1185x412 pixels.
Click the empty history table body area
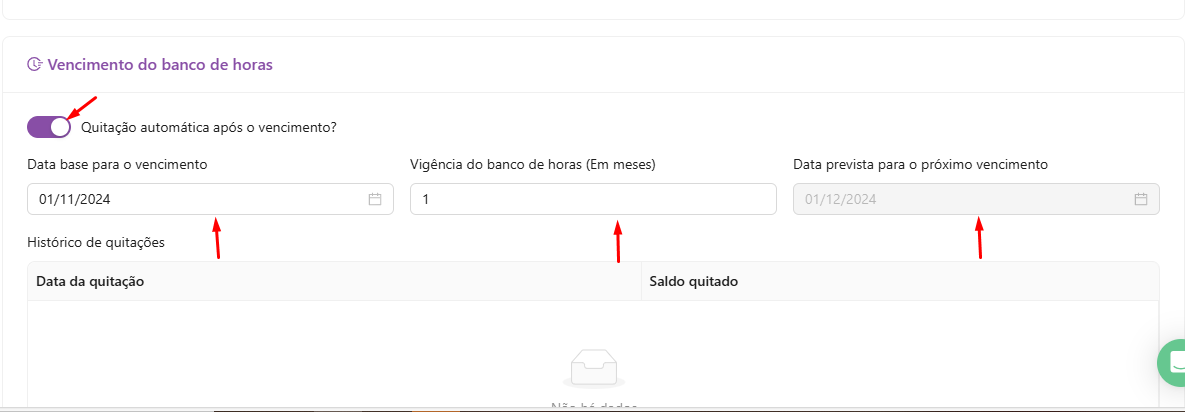(x=300, y=350)
